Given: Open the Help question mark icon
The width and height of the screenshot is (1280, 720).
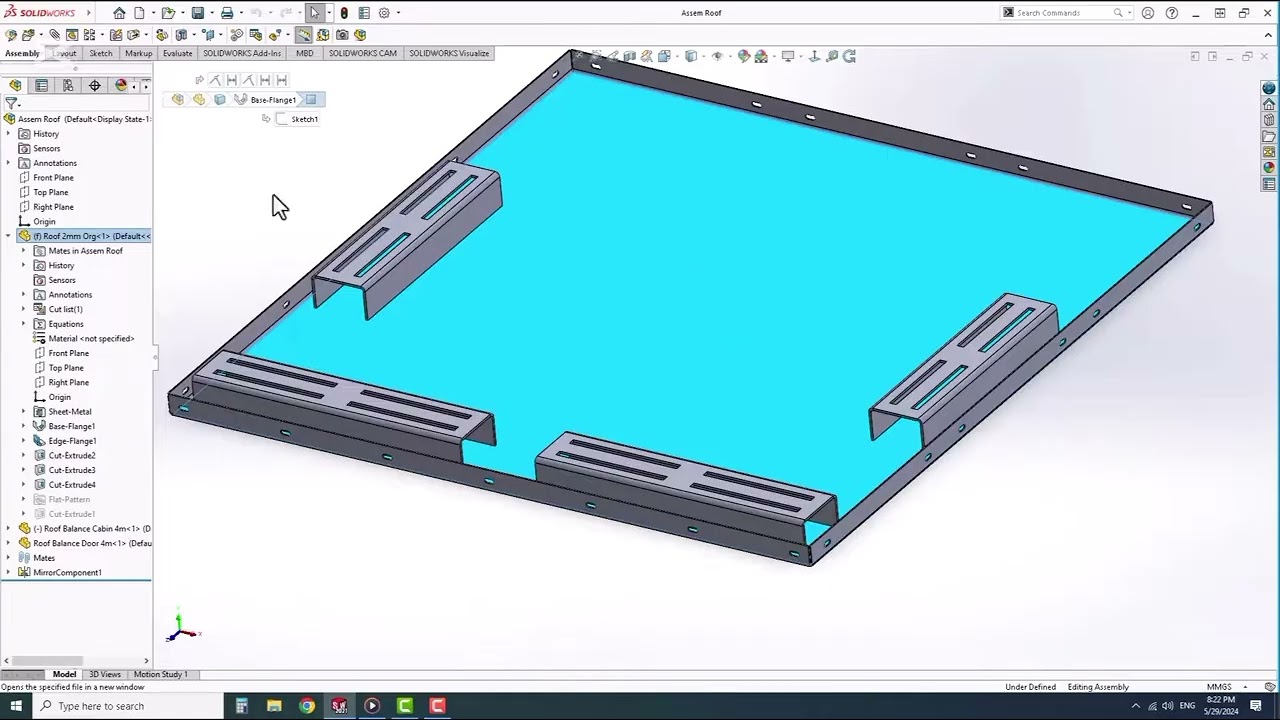Looking at the screenshot, I should (x=1171, y=13).
